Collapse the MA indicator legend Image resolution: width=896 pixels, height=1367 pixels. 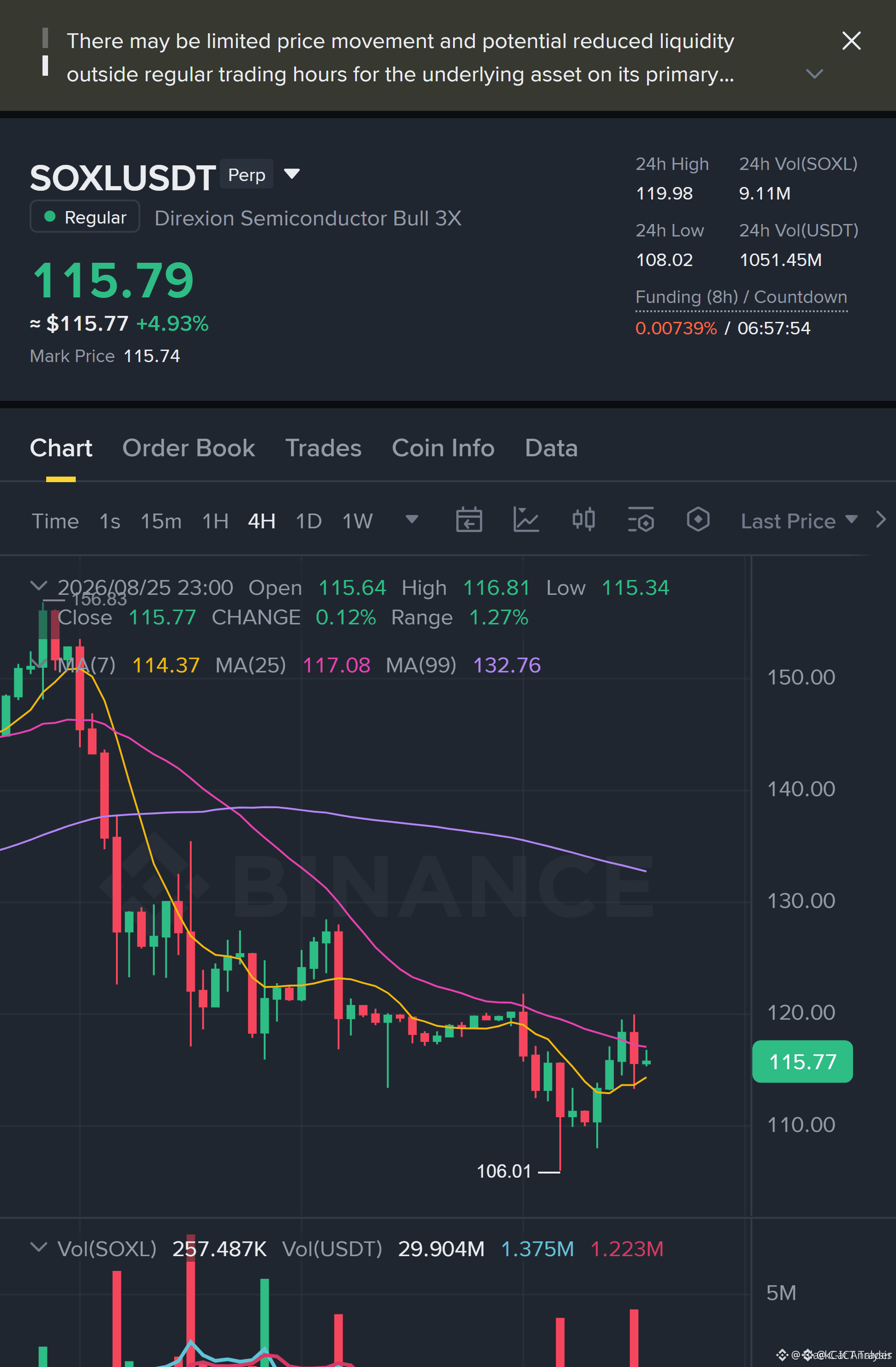38,664
